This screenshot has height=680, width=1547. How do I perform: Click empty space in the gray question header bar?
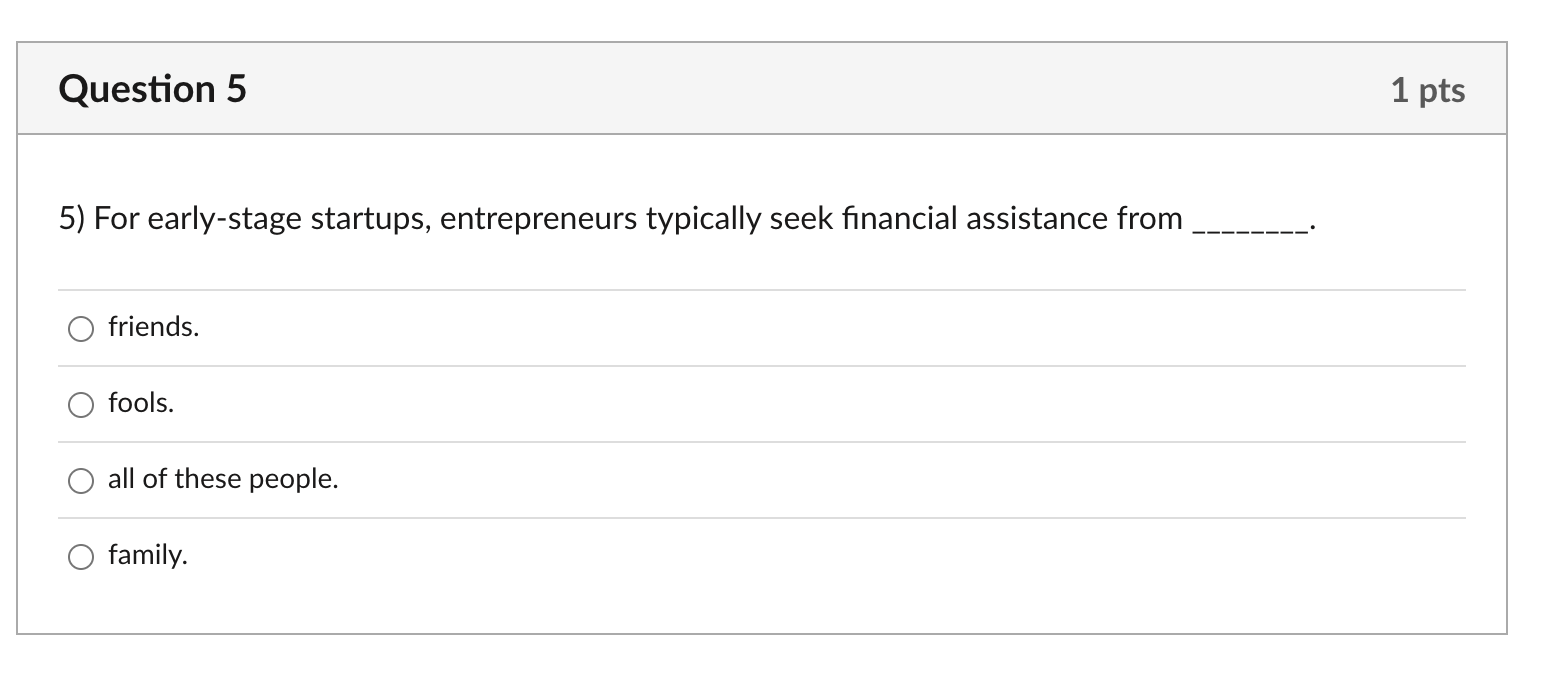pyautogui.click(x=800, y=89)
